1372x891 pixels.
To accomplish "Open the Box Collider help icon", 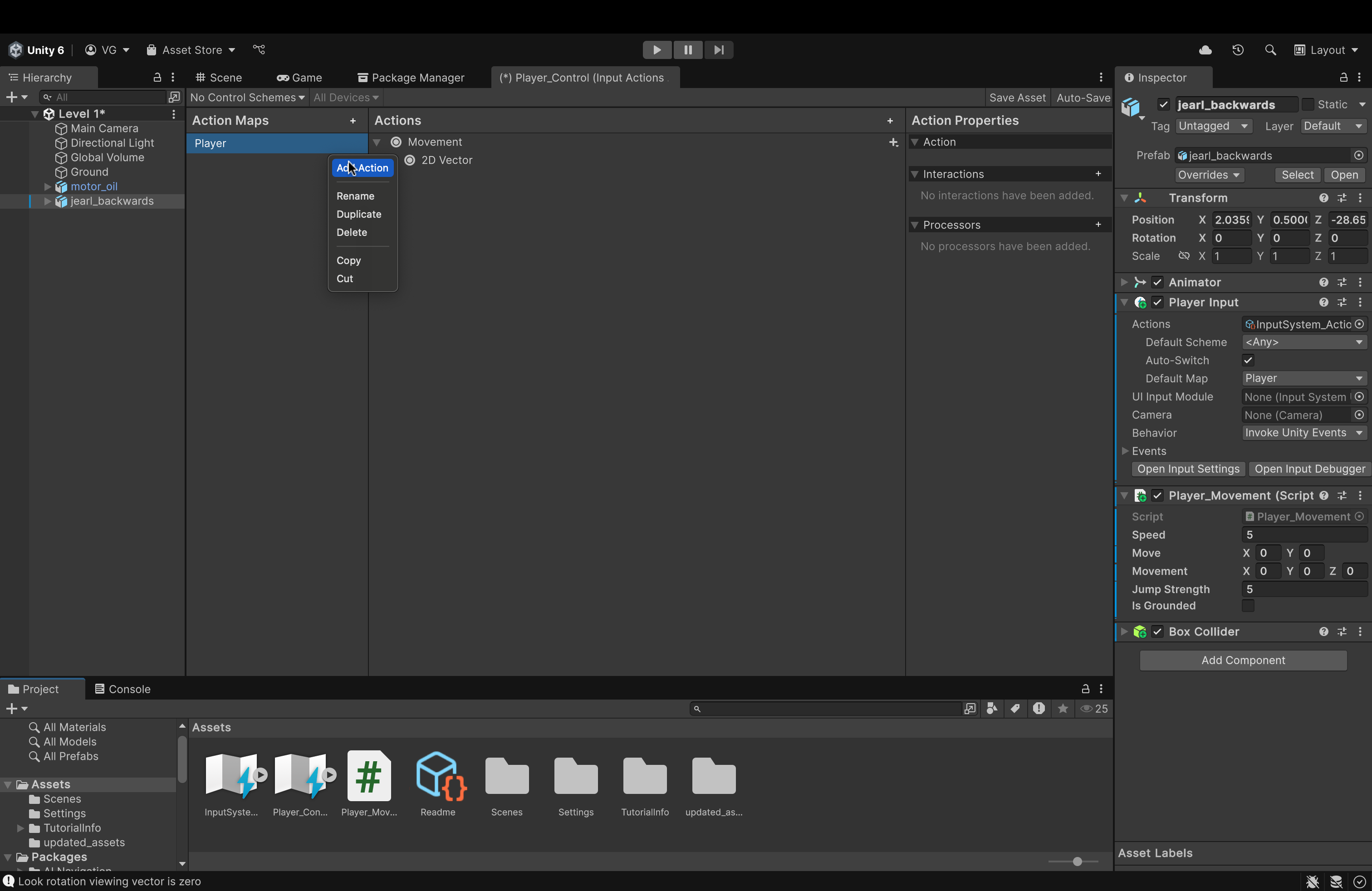I will point(1323,632).
